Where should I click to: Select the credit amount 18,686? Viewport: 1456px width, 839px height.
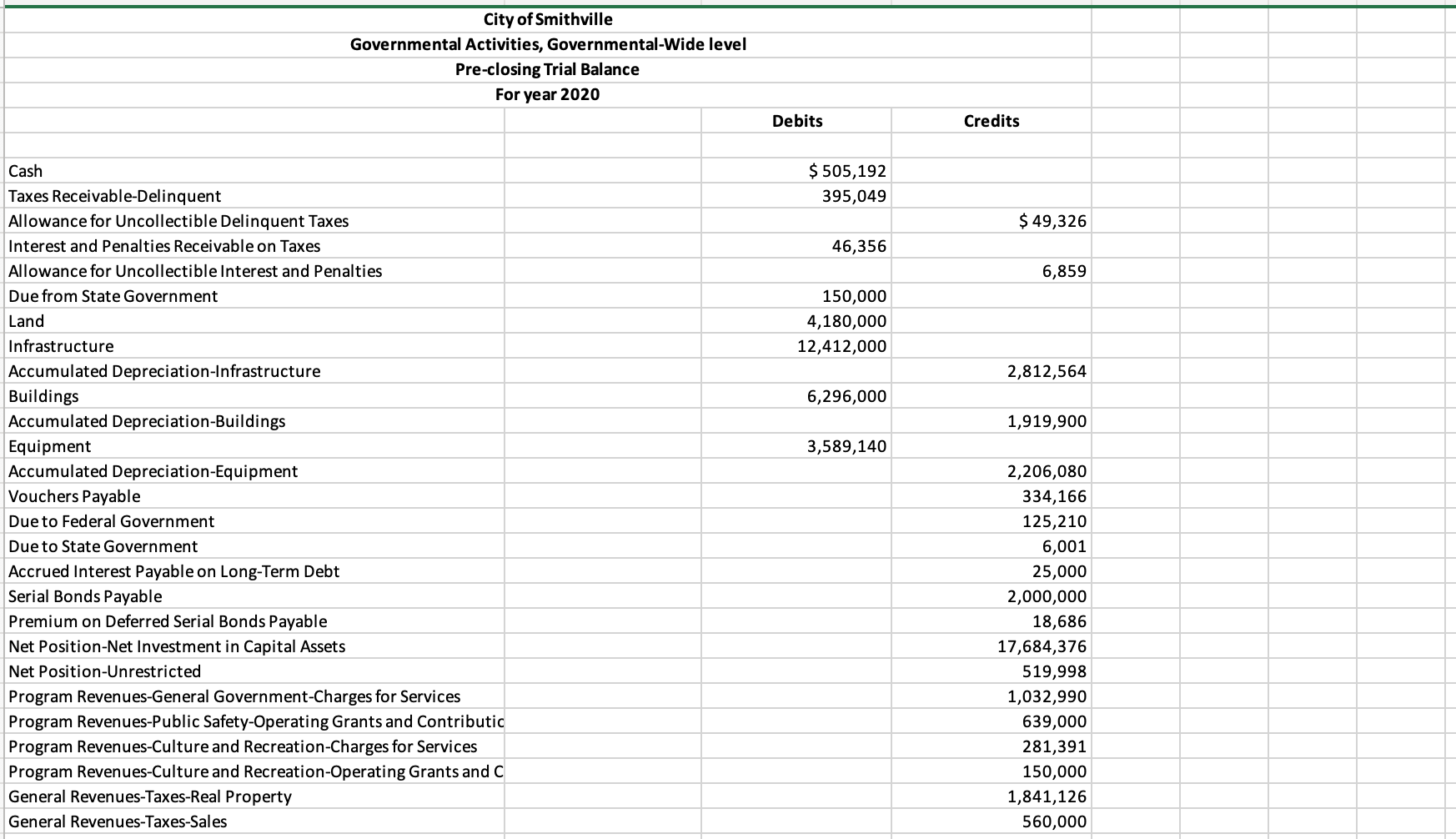point(1060,621)
